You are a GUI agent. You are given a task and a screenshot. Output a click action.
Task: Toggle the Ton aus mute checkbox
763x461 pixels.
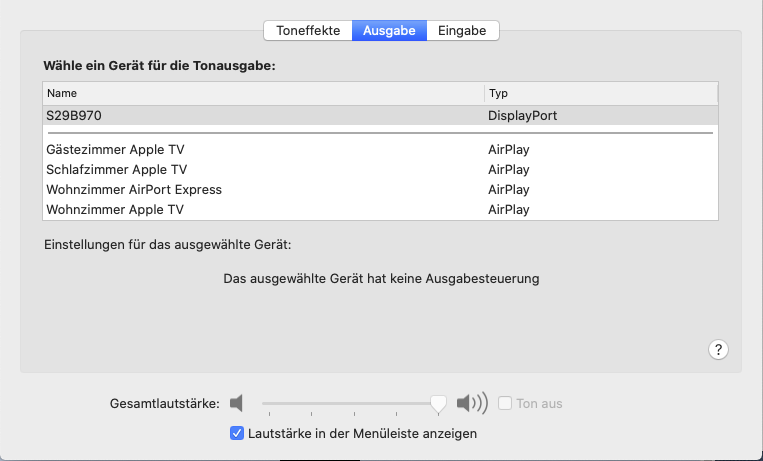click(505, 404)
